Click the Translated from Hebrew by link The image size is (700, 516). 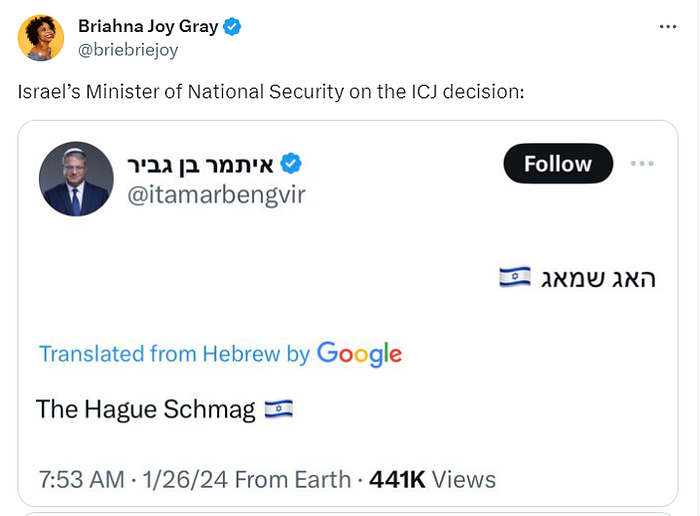click(175, 354)
